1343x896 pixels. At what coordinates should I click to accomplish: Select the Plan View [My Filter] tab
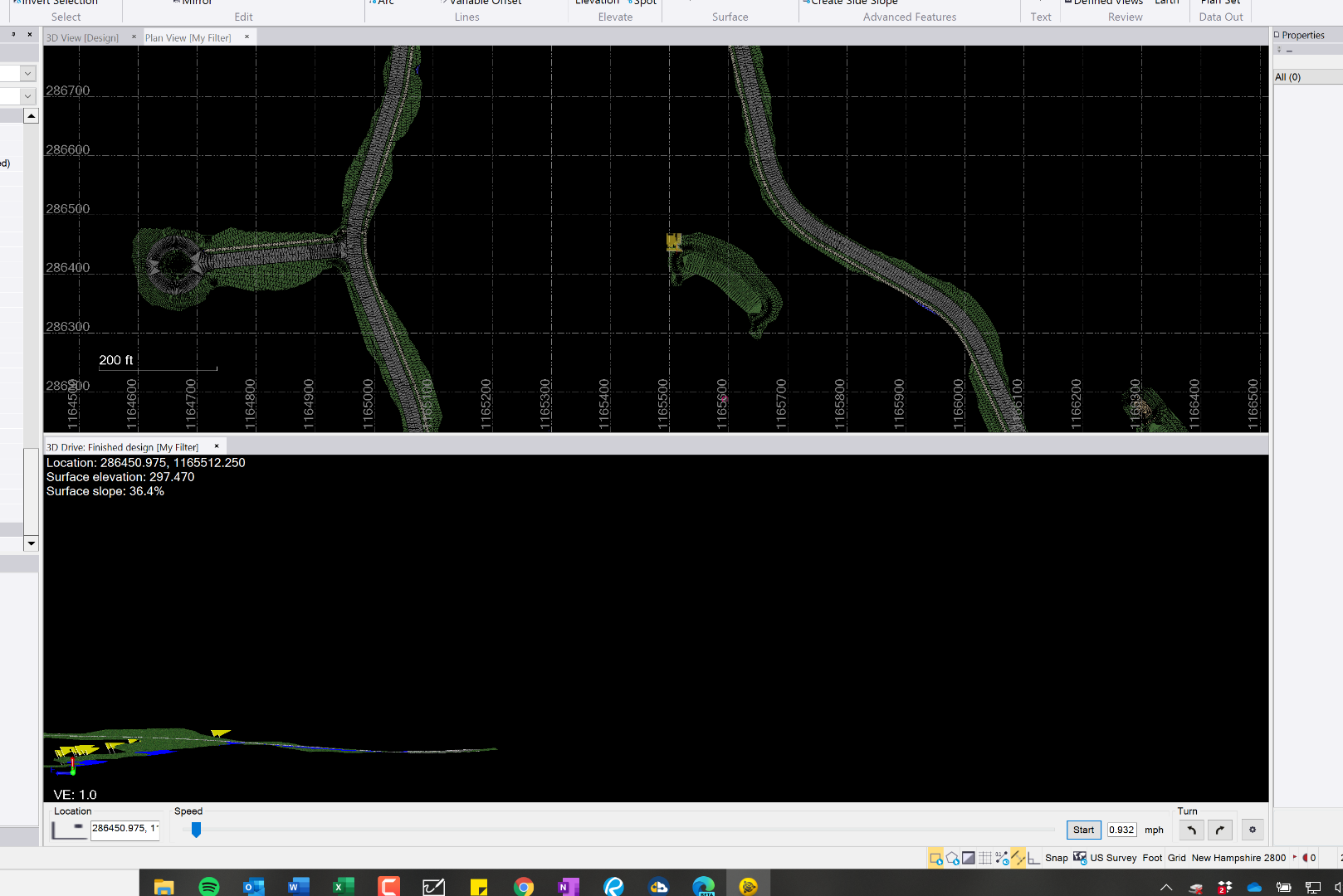click(188, 38)
